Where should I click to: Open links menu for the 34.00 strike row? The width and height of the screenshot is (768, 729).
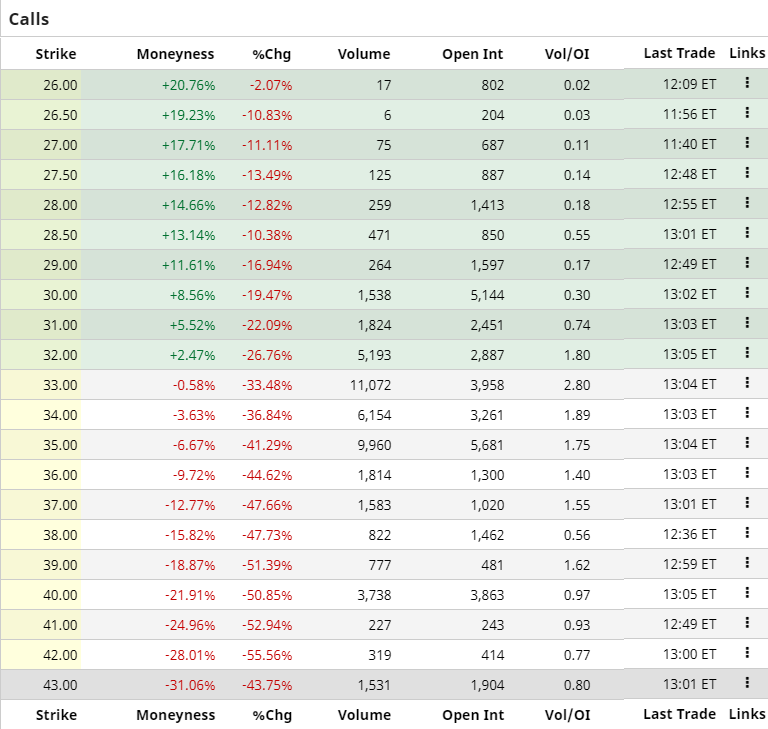[x=747, y=413]
